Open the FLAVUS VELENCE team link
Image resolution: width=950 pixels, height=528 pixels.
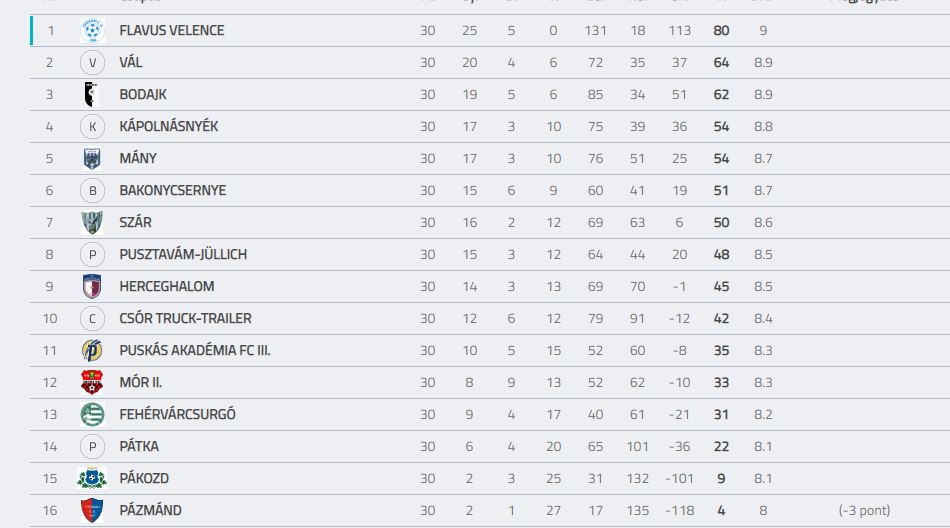tap(171, 30)
